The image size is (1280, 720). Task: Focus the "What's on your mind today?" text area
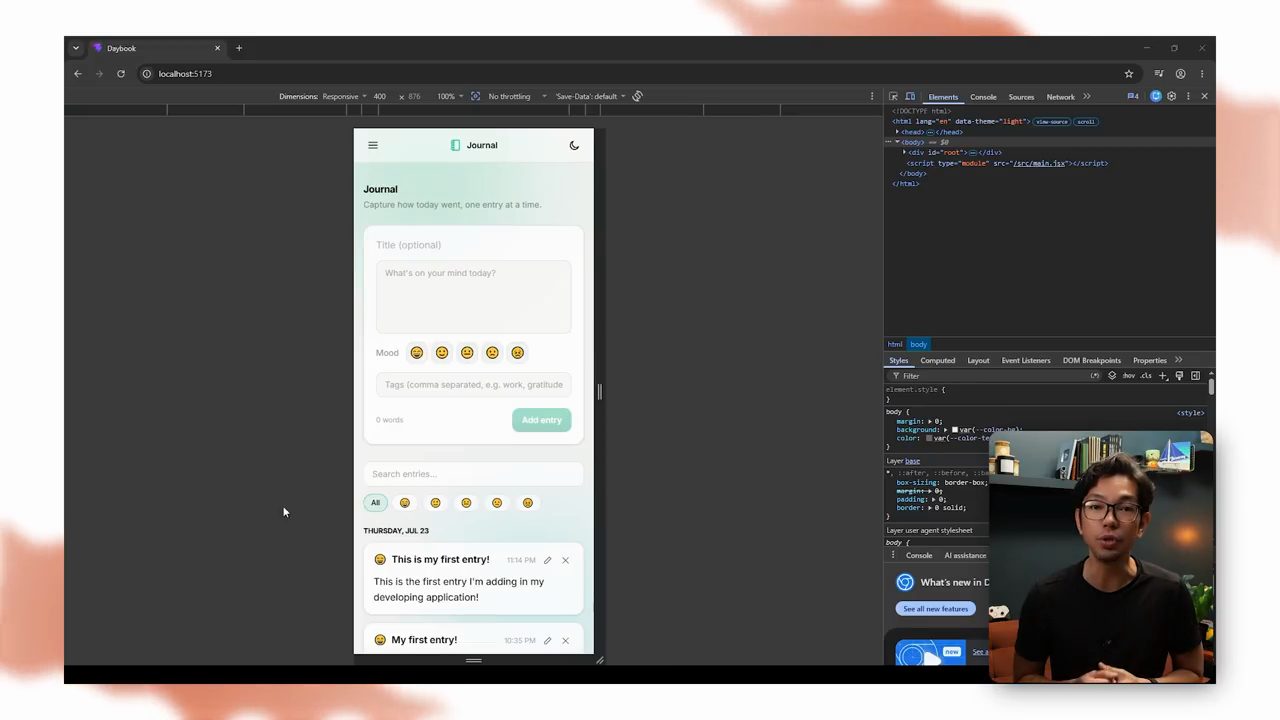click(x=473, y=297)
